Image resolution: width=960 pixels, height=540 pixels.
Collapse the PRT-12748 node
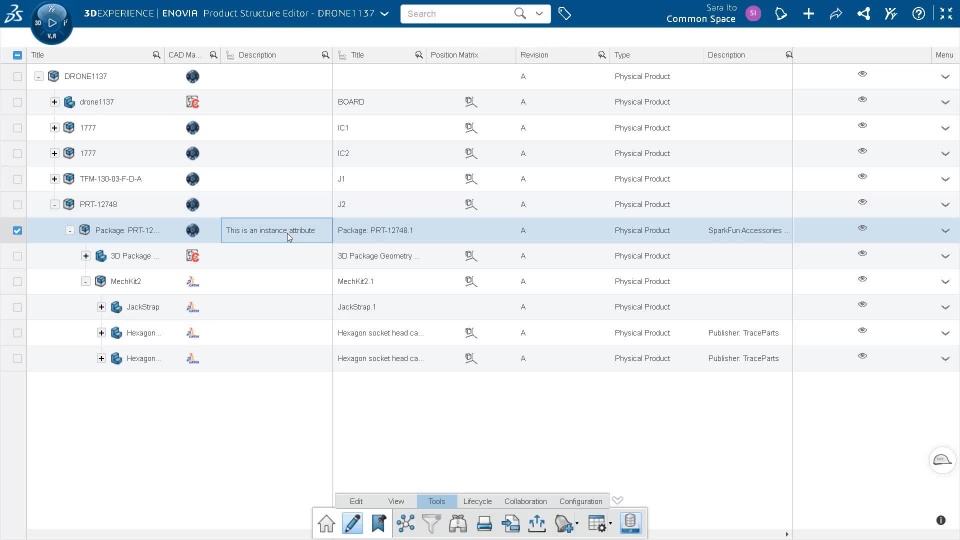[54, 204]
